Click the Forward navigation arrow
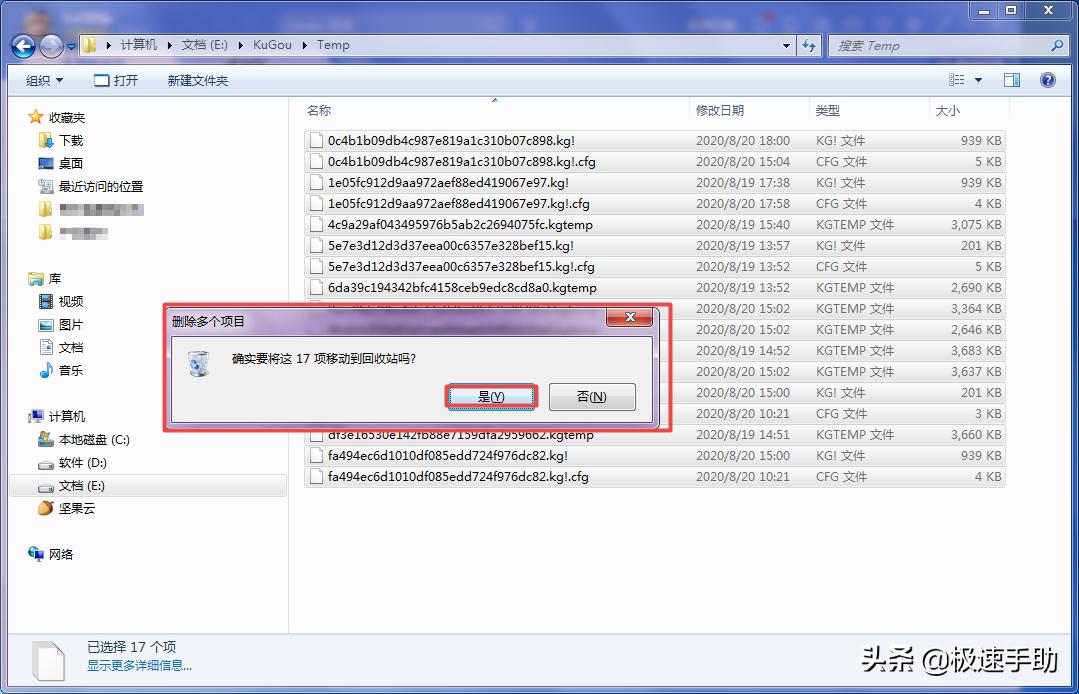The width and height of the screenshot is (1079, 694). click(x=52, y=46)
